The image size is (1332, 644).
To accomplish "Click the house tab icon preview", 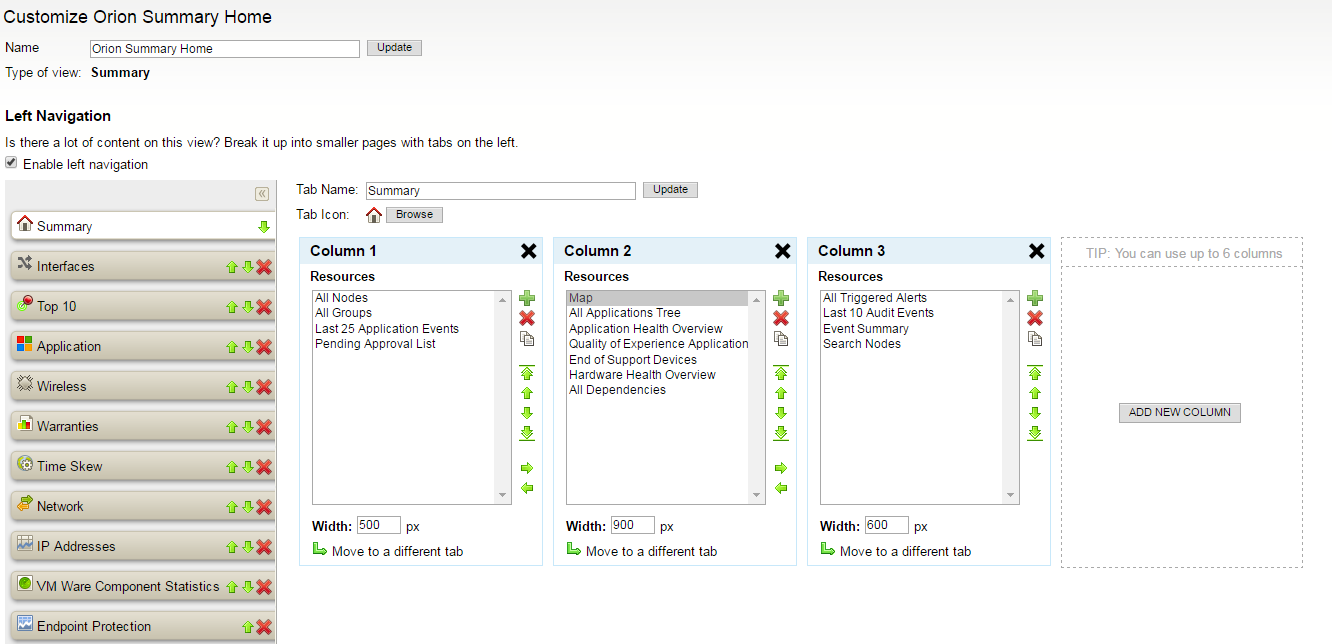I will [x=374, y=215].
